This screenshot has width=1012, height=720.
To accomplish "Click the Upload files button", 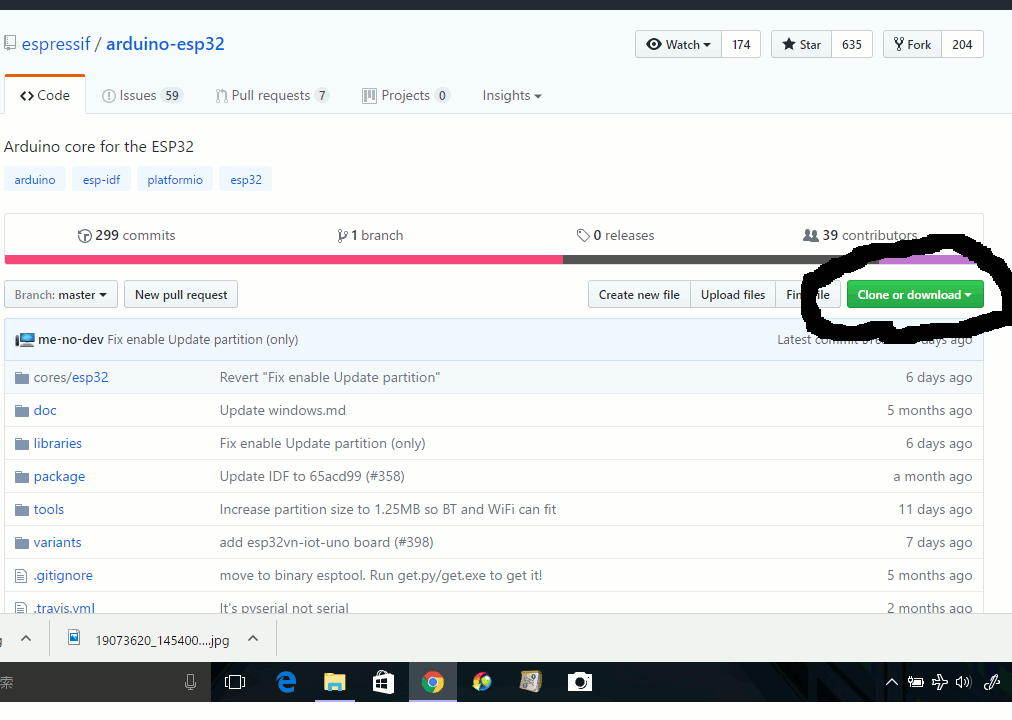I will click(733, 294).
